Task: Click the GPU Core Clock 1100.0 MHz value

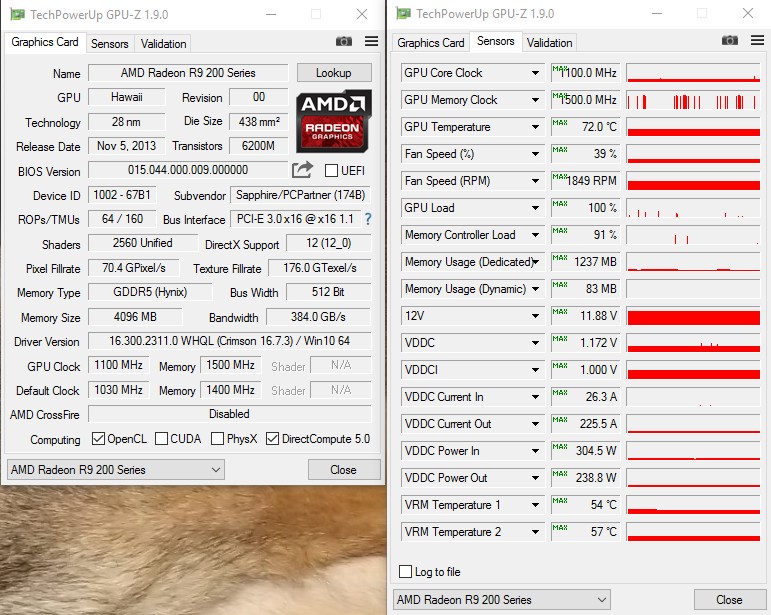Action: click(585, 73)
